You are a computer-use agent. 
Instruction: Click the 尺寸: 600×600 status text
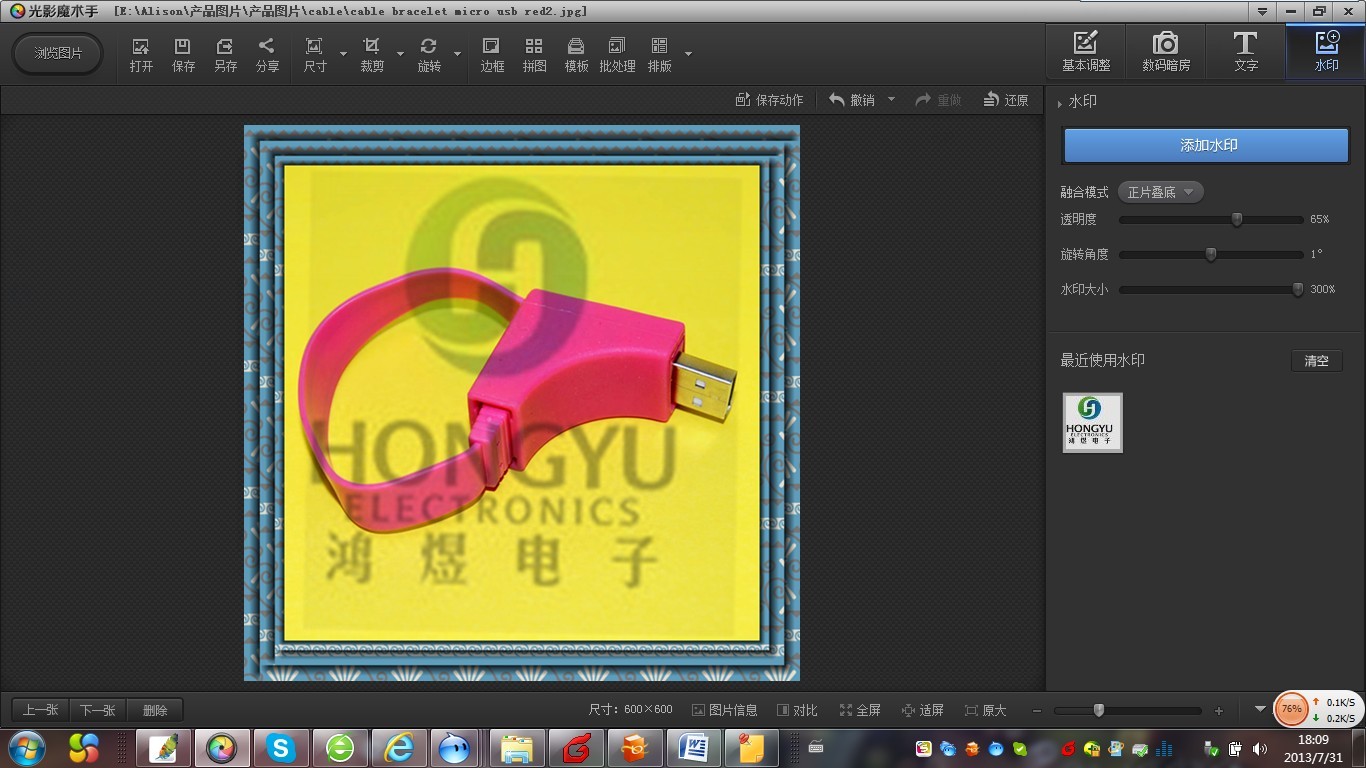(x=630, y=710)
